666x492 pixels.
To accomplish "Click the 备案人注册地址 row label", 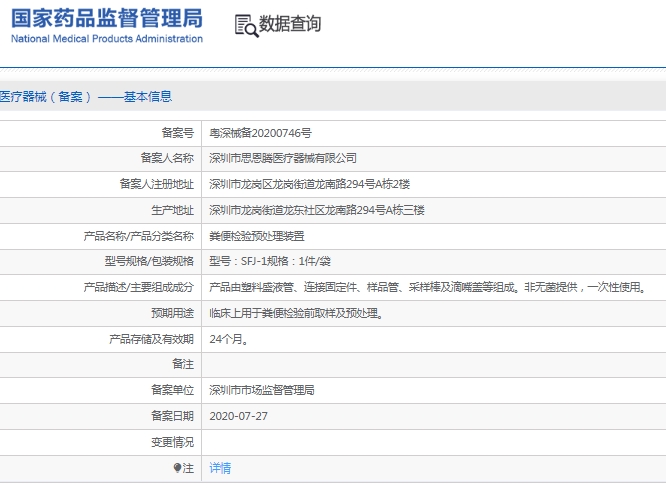I will pyautogui.click(x=157, y=184).
